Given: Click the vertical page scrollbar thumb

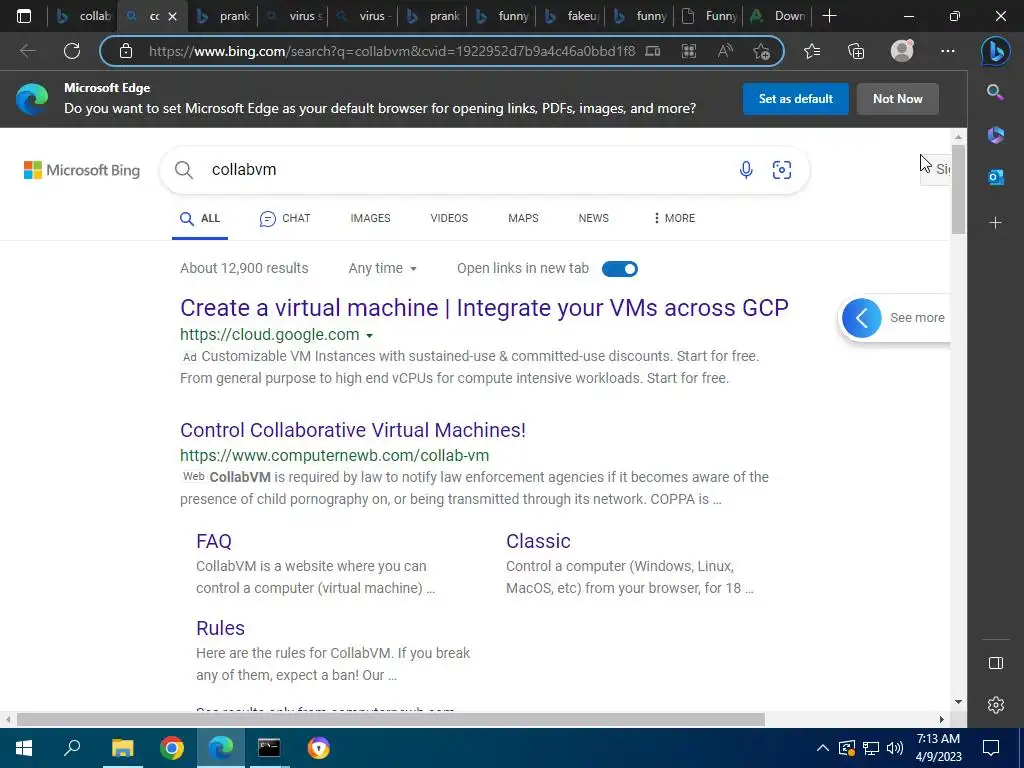Looking at the screenshot, I should 958,189.
